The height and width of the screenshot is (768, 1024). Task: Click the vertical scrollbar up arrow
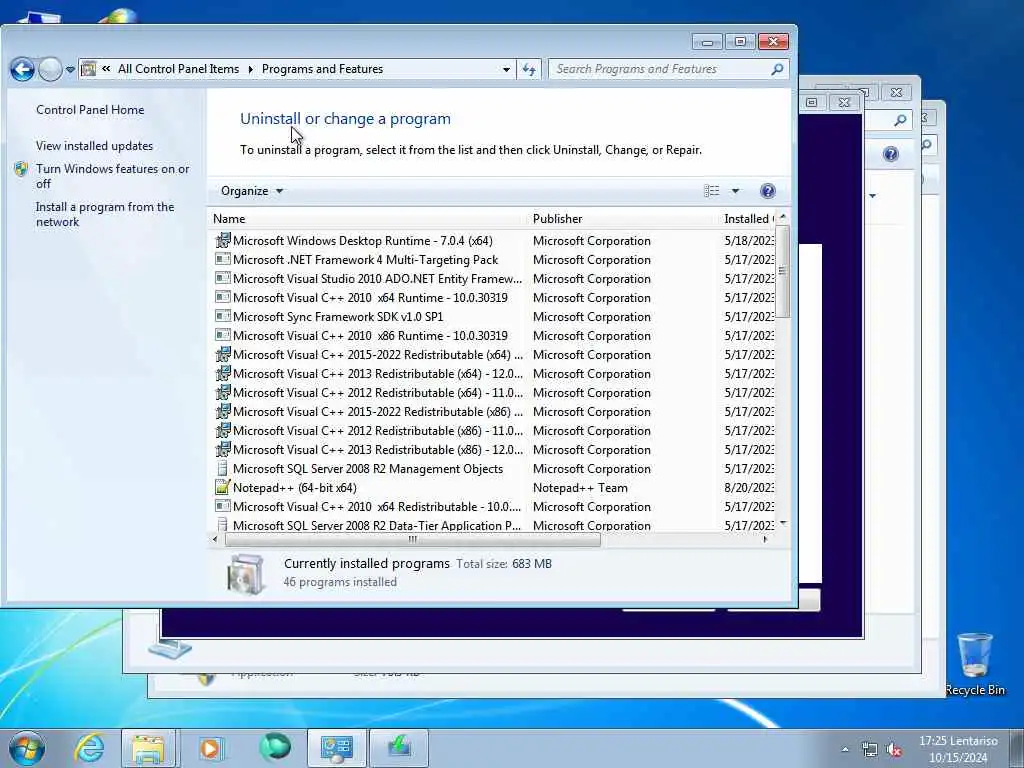[x=783, y=217]
